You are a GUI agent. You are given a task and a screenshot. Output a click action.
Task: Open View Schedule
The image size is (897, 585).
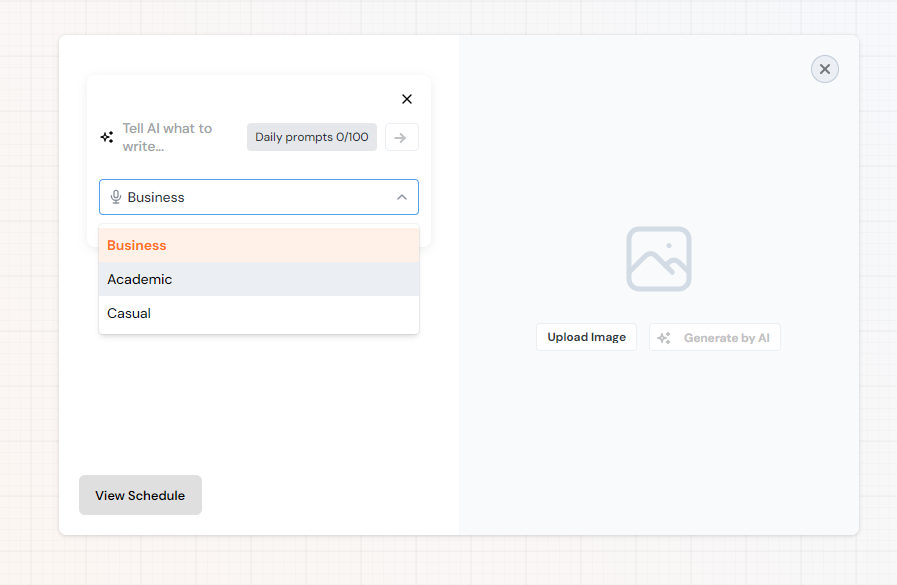[140, 495]
